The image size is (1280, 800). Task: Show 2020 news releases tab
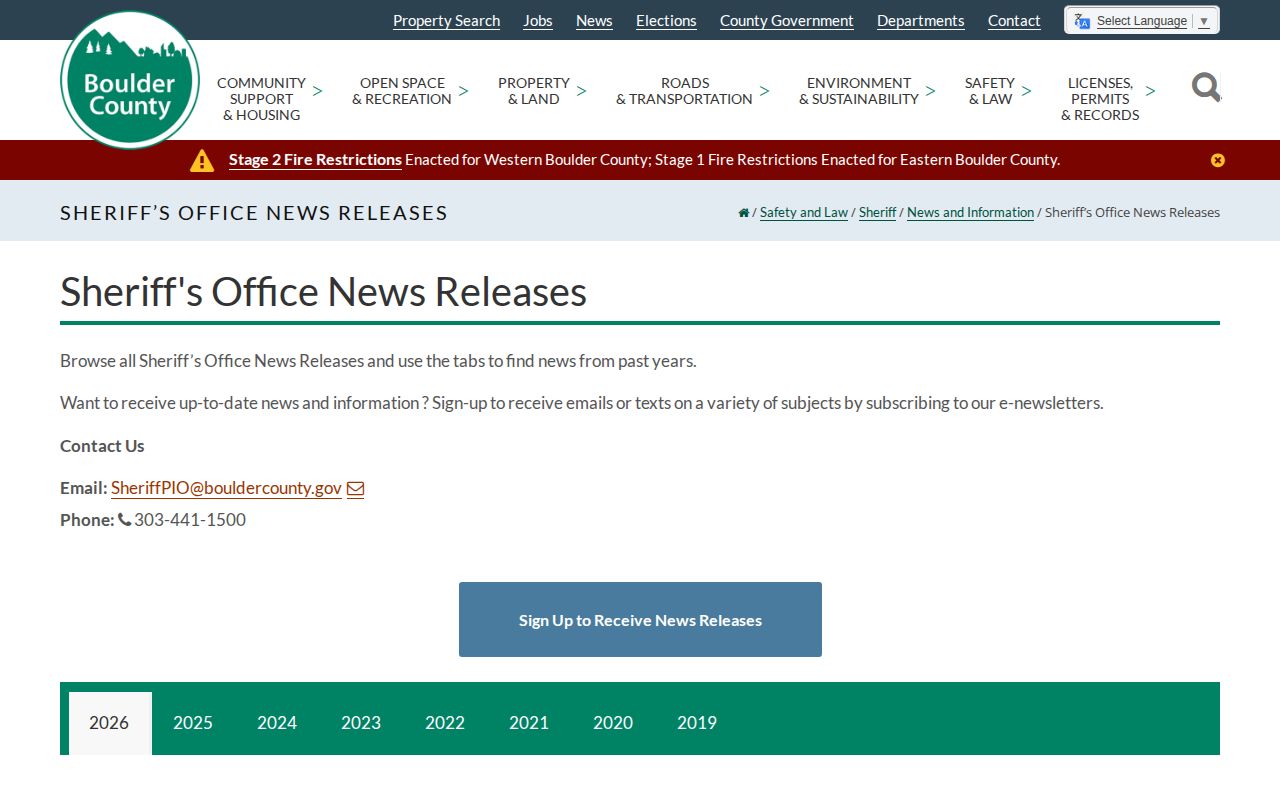point(613,723)
